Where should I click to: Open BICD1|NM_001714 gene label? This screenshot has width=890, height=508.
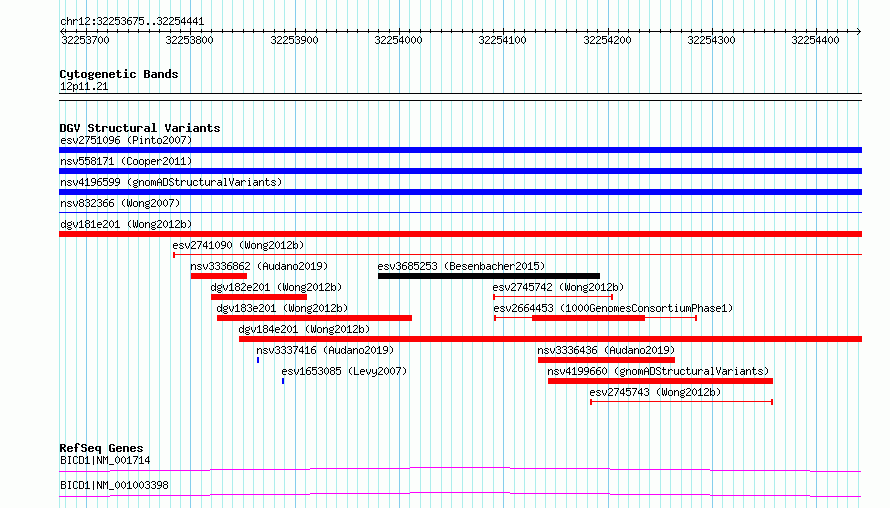(105, 460)
